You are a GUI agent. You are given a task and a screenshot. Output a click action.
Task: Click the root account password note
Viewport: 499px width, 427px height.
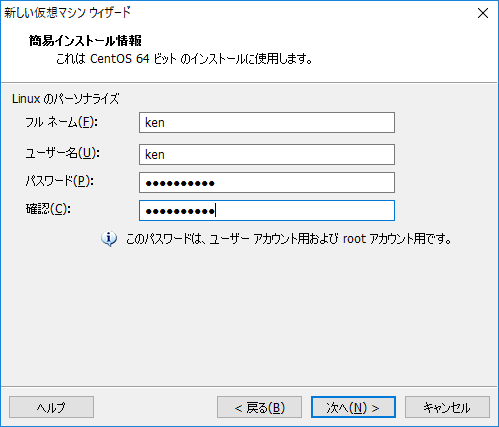pyautogui.click(x=289, y=239)
